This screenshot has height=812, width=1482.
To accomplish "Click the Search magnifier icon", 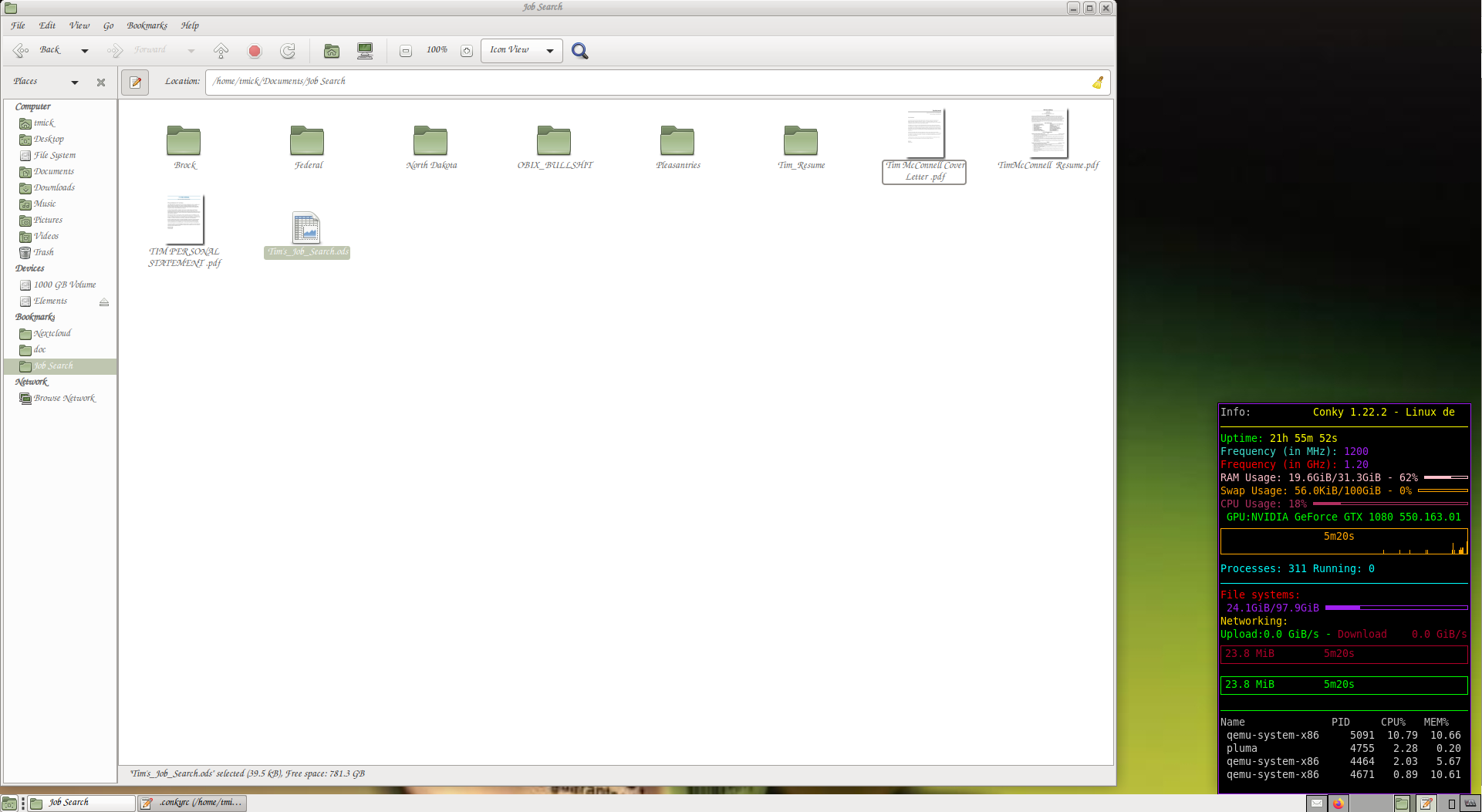I will tap(579, 51).
